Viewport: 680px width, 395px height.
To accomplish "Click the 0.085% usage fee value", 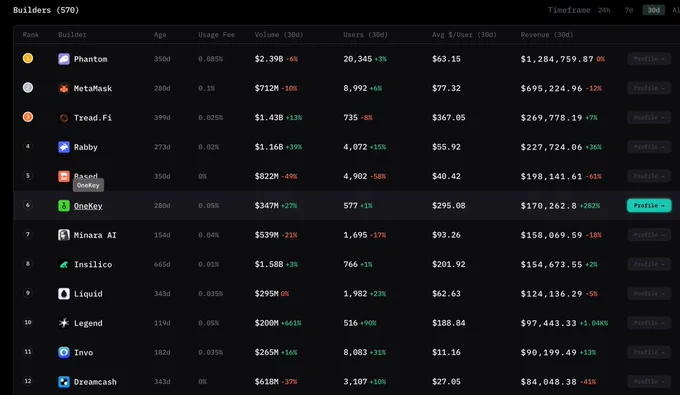I will 210,59.
